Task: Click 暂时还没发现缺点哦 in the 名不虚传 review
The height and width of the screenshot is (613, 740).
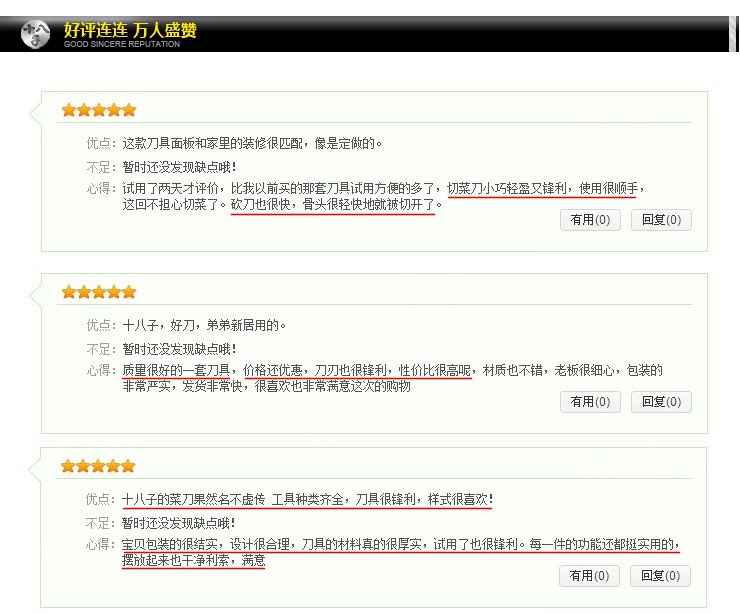Action: point(178,523)
